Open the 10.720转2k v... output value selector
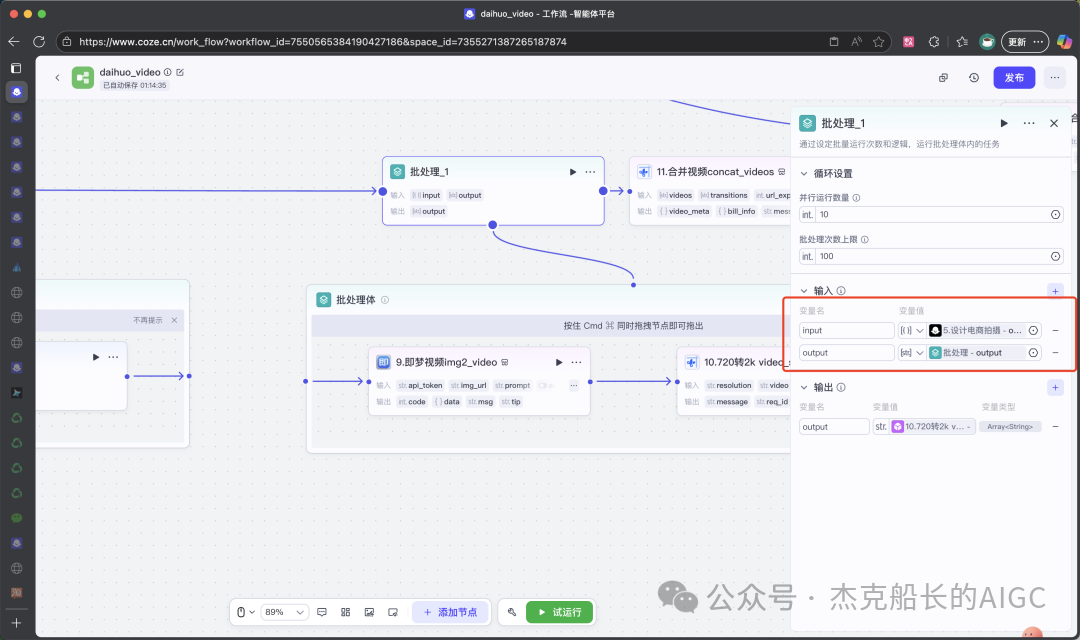Image resolution: width=1080 pixels, height=640 pixels. click(924, 427)
